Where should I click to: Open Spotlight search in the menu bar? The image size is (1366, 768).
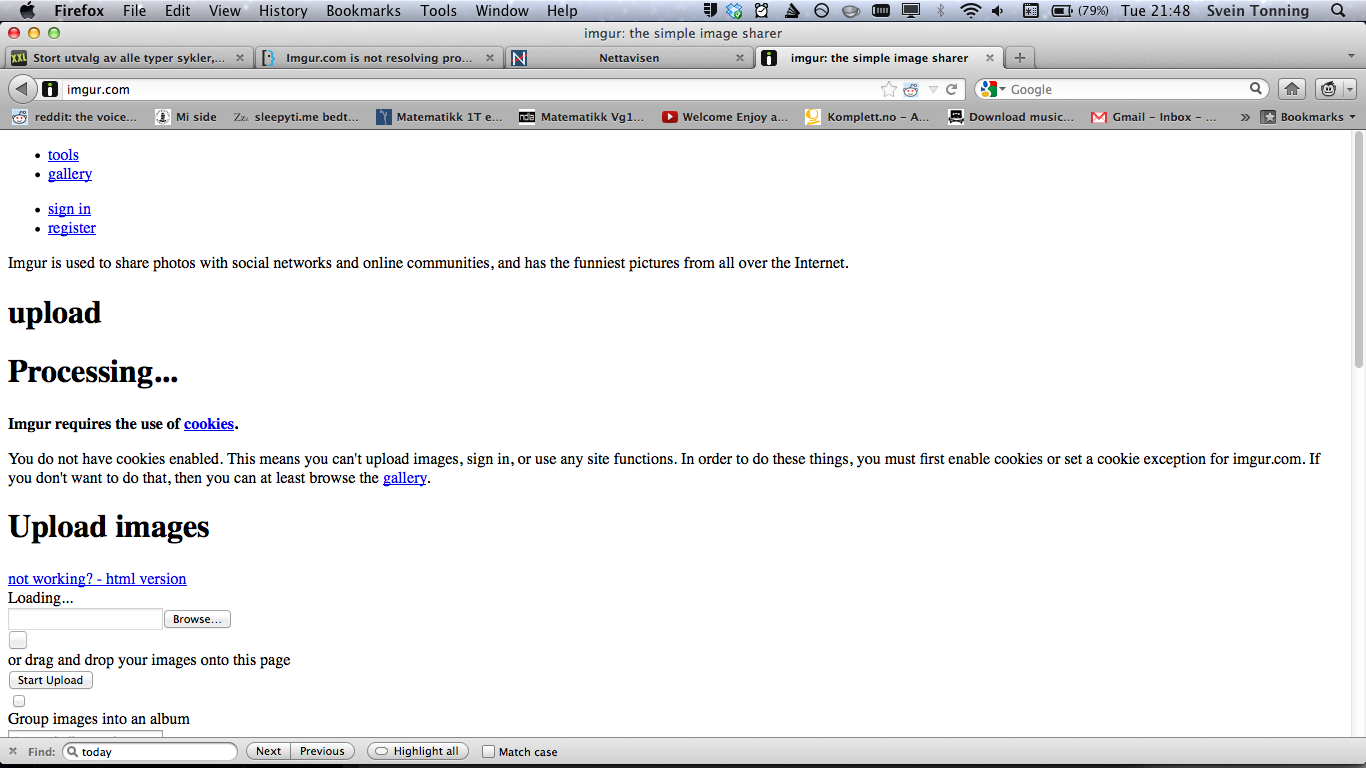[1338, 11]
